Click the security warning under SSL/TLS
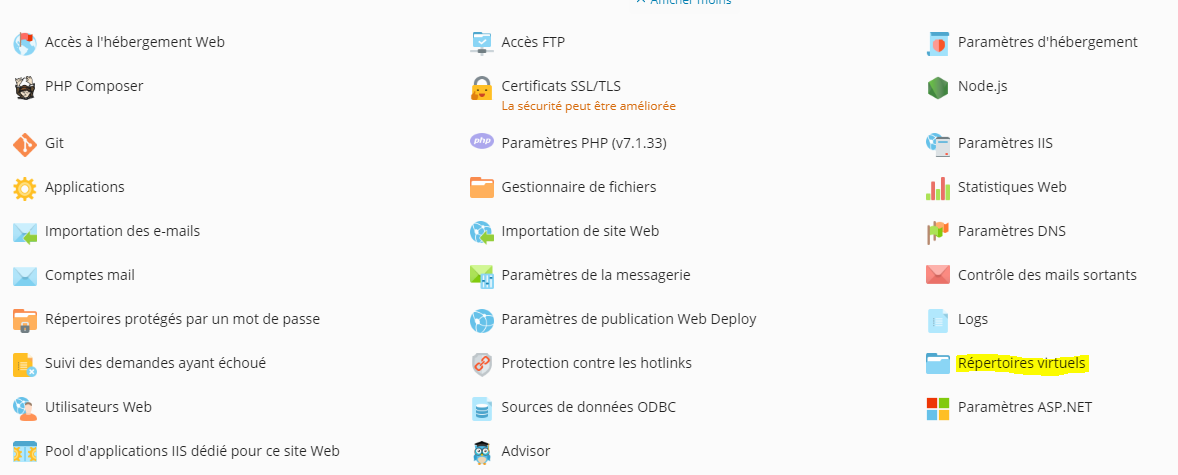Image resolution: width=1178 pixels, height=475 pixels. click(x=588, y=106)
